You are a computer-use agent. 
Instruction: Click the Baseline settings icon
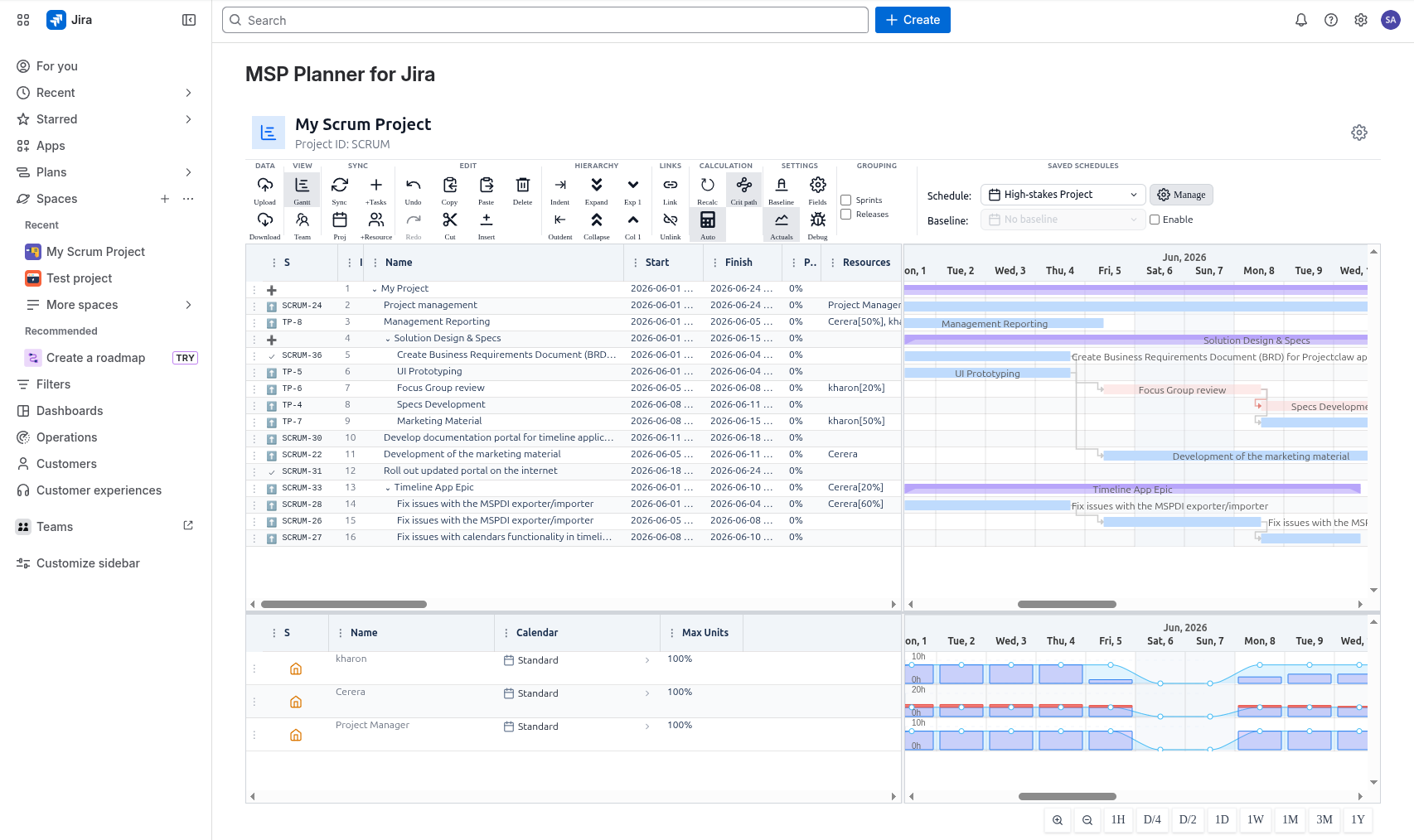coord(782,190)
